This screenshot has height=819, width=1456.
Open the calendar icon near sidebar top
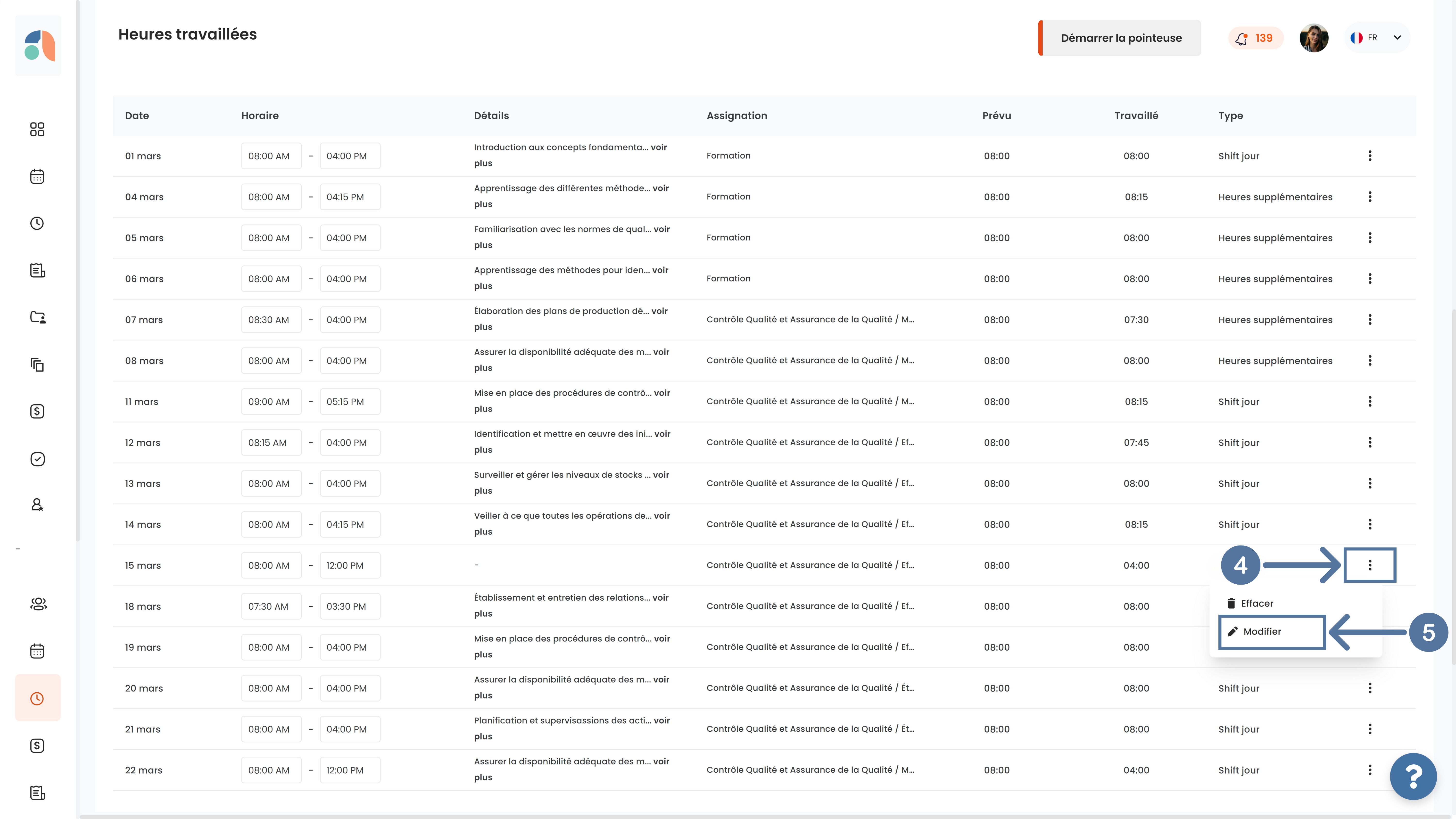pyautogui.click(x=37, y=176)
